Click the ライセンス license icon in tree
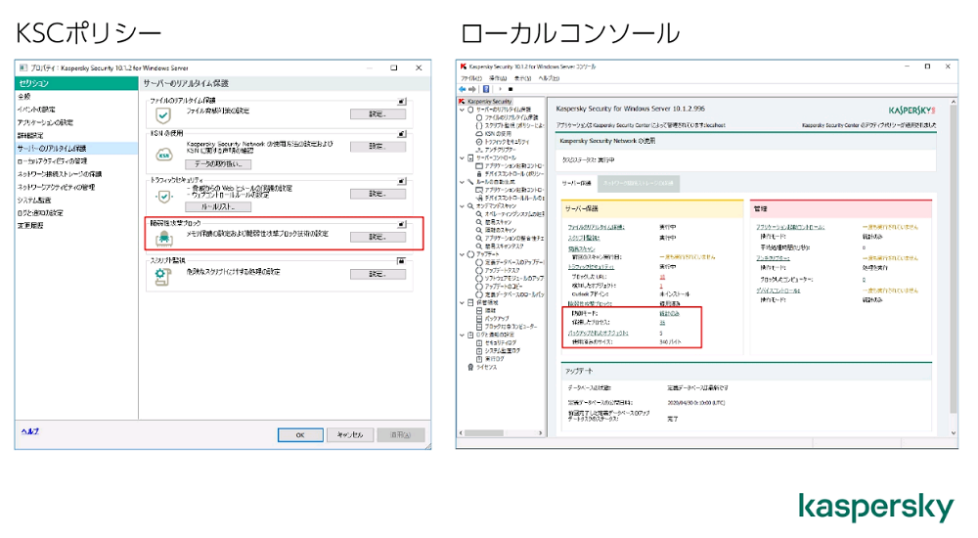Screen dimensions: 978x538 point(471,367)
